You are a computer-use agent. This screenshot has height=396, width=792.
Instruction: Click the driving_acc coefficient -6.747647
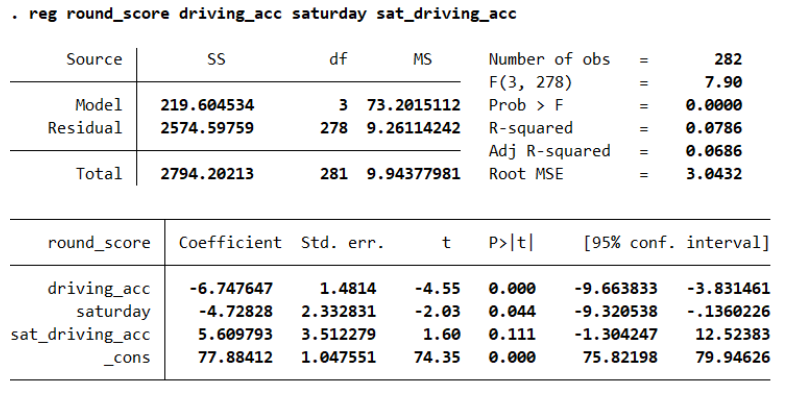coord(231,288)
